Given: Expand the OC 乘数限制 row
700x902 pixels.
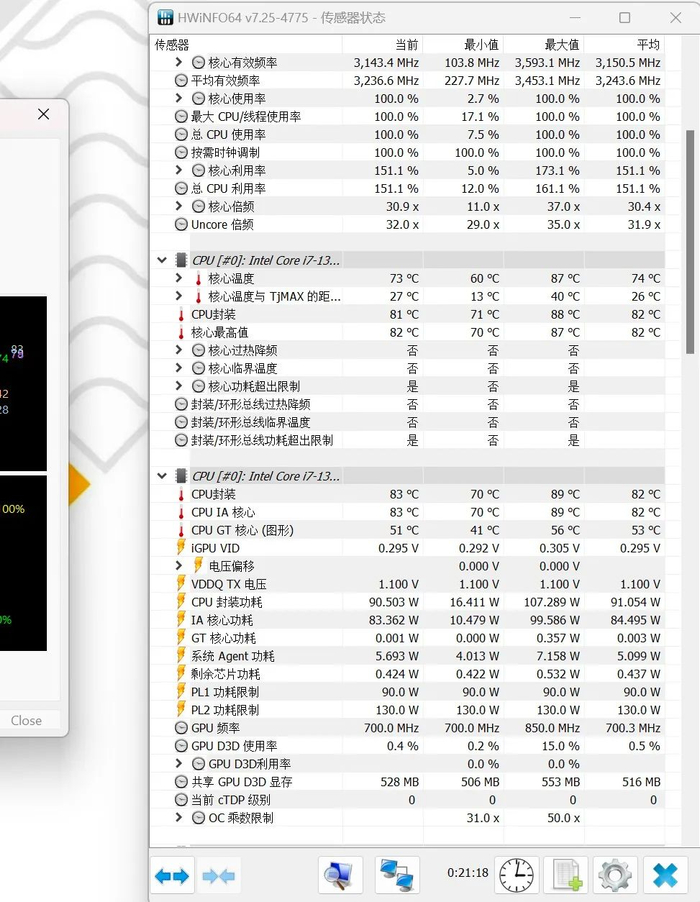Looking at the screenshot, I should 179,817.
